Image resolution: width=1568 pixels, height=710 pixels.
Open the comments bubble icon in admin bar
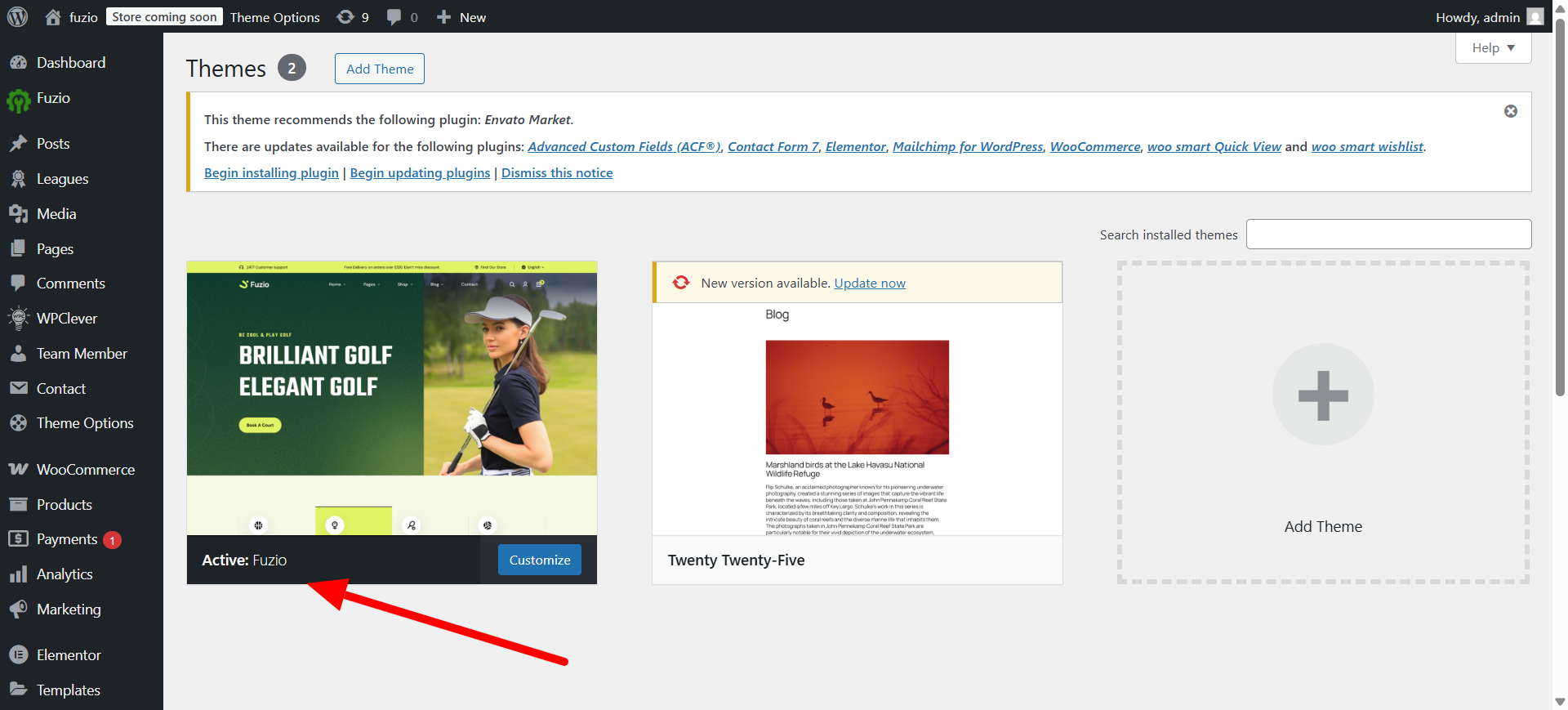(x=394, y=17)
